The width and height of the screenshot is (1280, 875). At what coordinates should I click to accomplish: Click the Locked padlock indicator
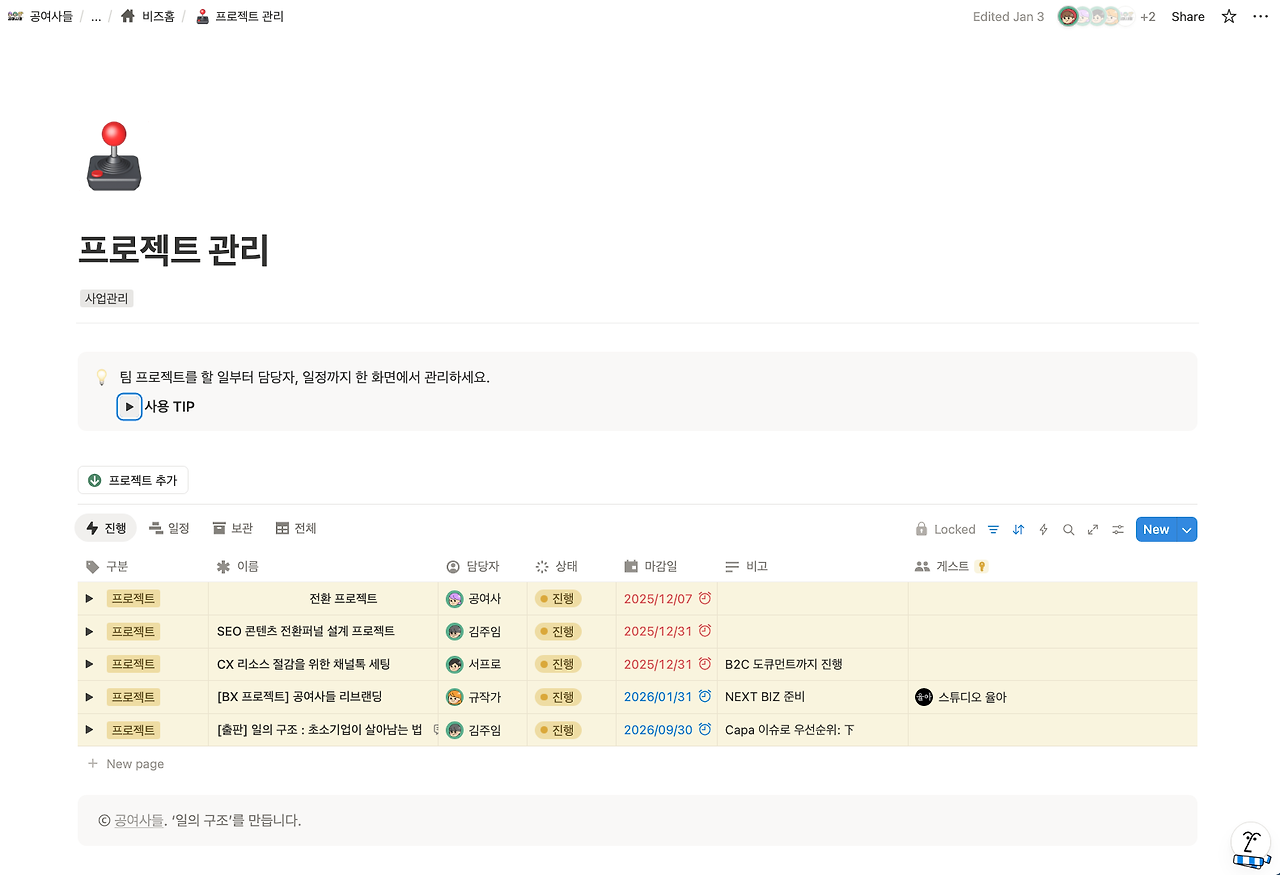coord(945,530)
